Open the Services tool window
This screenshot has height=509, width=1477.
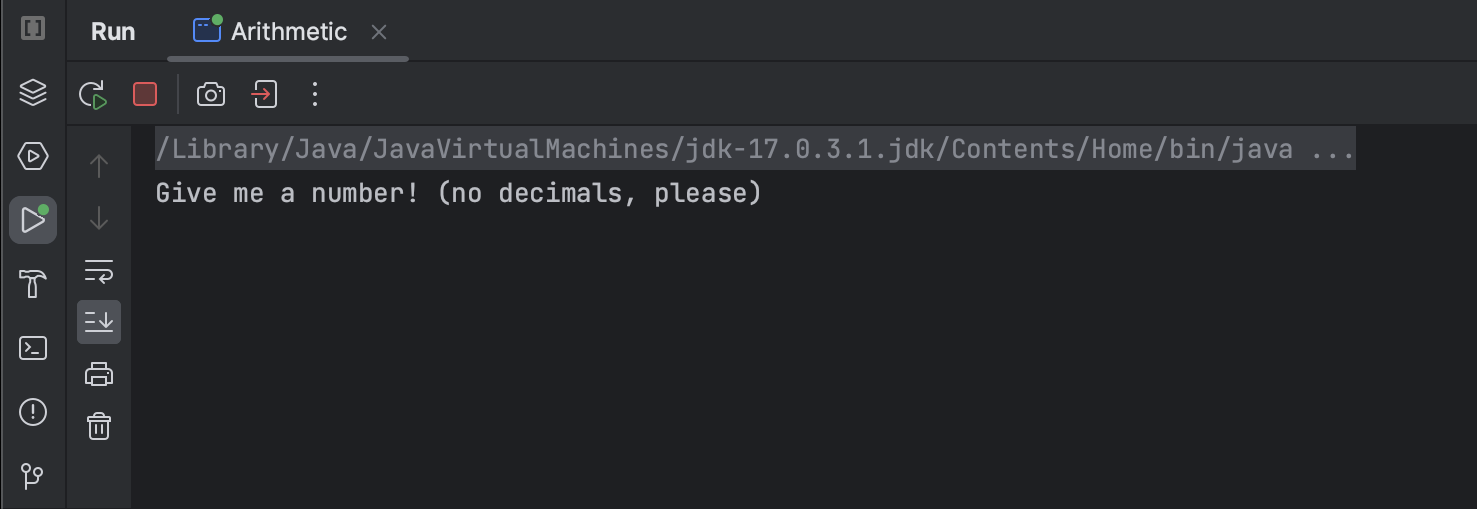(33, 156)
